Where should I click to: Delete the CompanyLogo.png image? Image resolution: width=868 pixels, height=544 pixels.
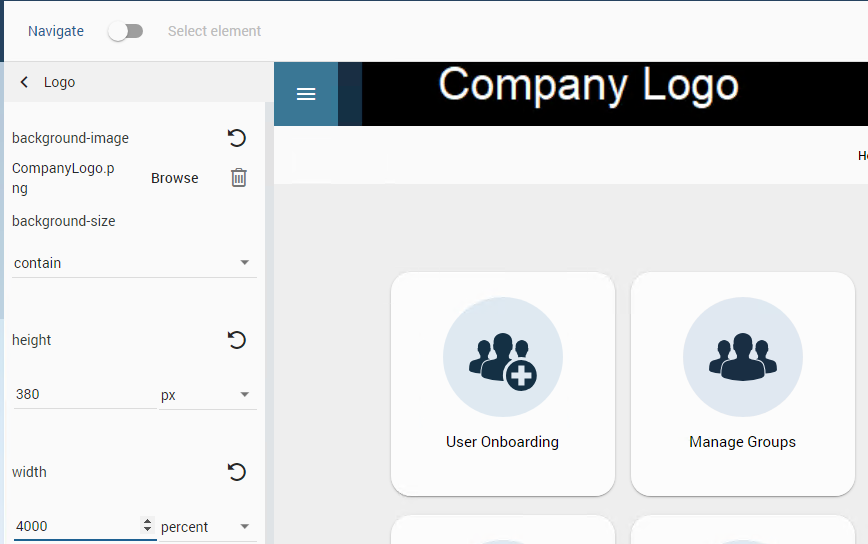point(239,178)
